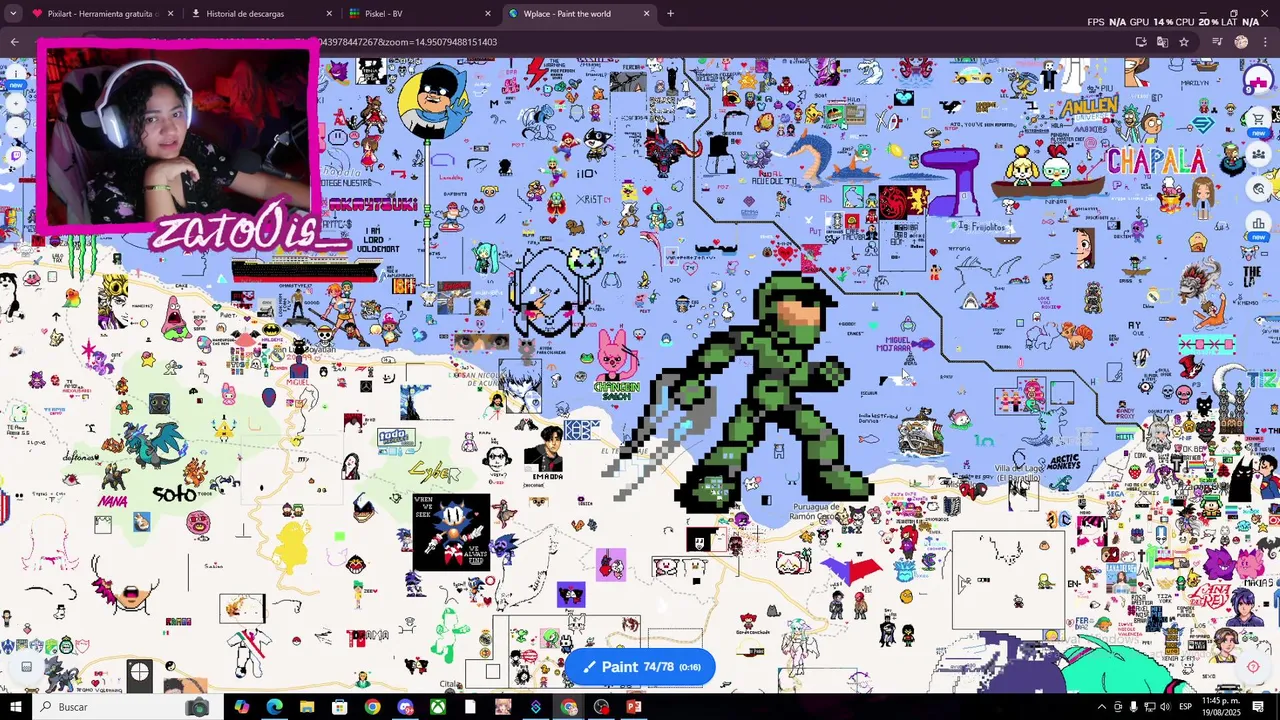Open the Chrome three-dot menu
This screenshot has height=720, width=1280.
tap(1264, 42)
